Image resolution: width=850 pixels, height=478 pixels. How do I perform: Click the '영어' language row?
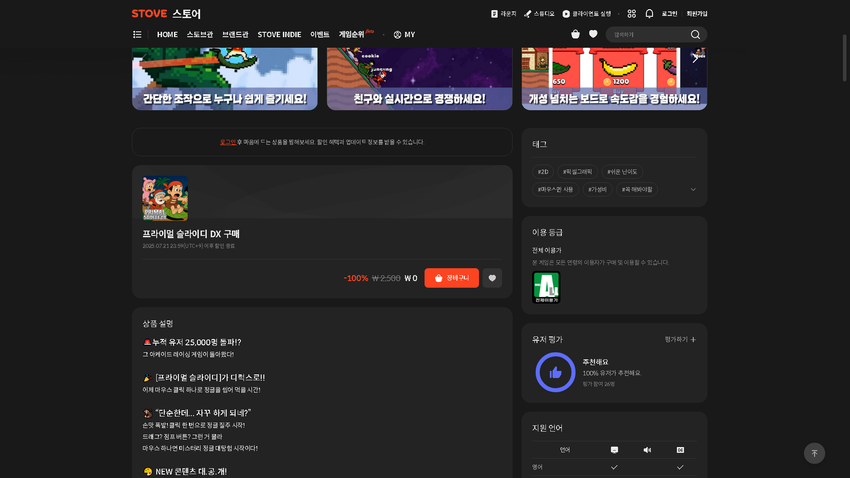coord(614,467)
